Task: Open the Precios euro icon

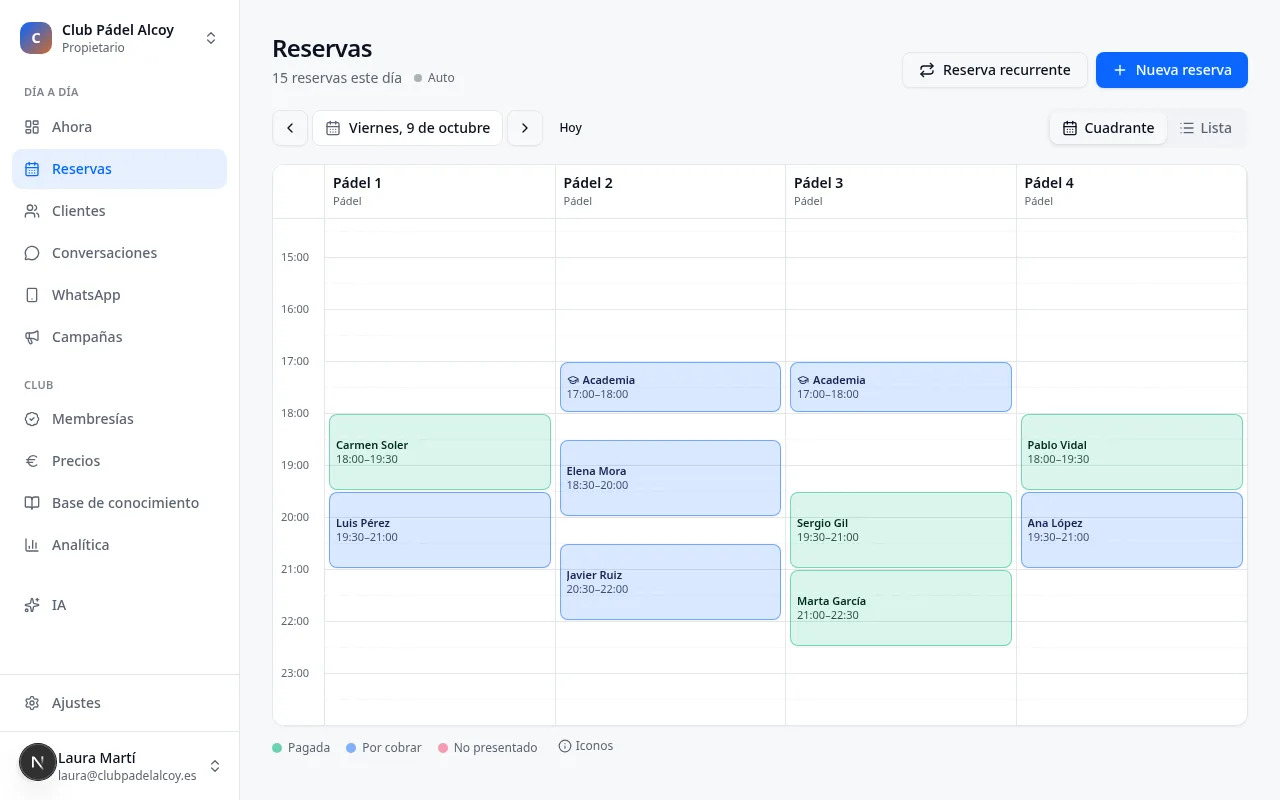Action: pyautogui.click(x=32, y=461)
